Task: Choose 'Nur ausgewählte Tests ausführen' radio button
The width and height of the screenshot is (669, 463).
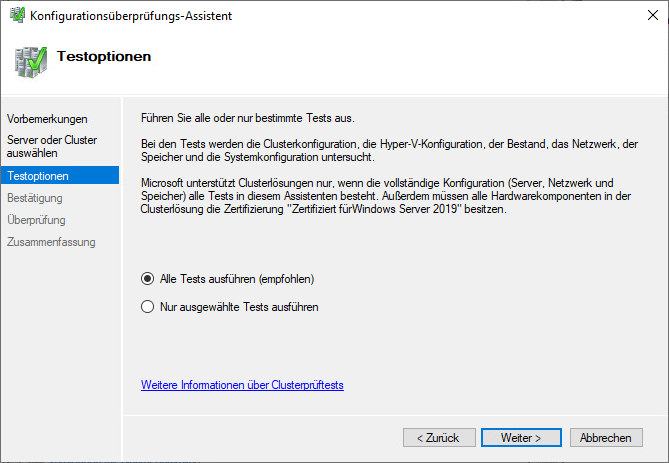Action: 148,307
